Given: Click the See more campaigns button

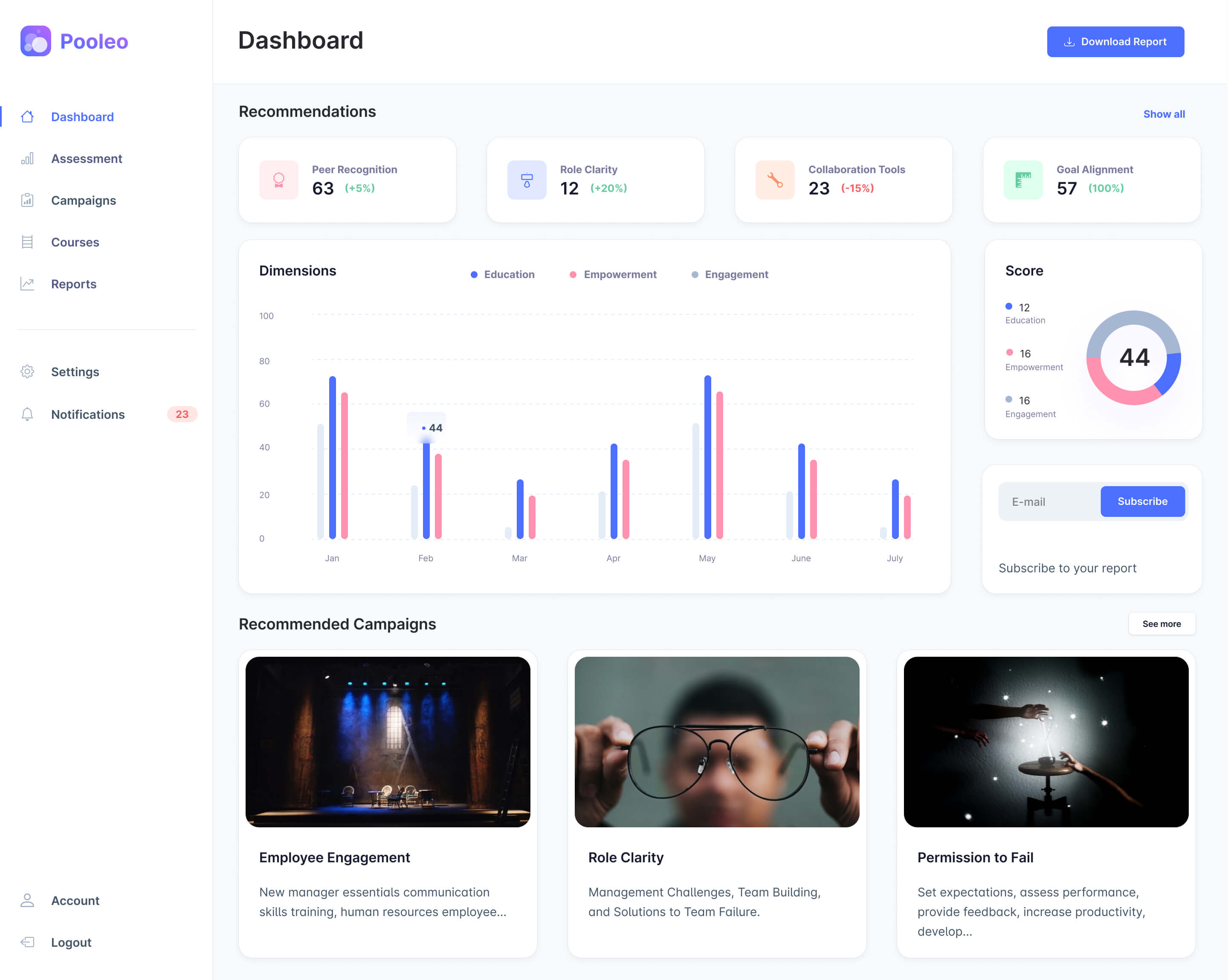Looking at the screenshot, I should [x=1162, y=624].
